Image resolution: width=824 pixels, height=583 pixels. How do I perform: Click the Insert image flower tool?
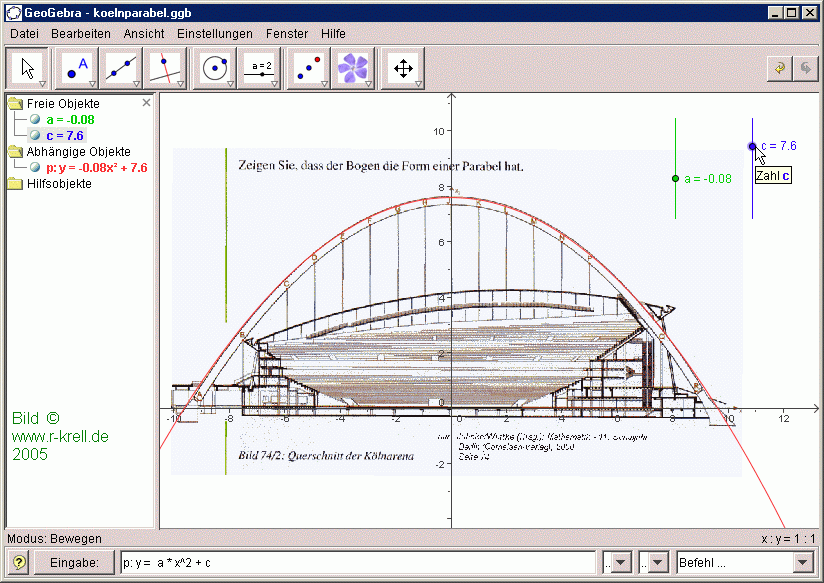pos(352,68)
